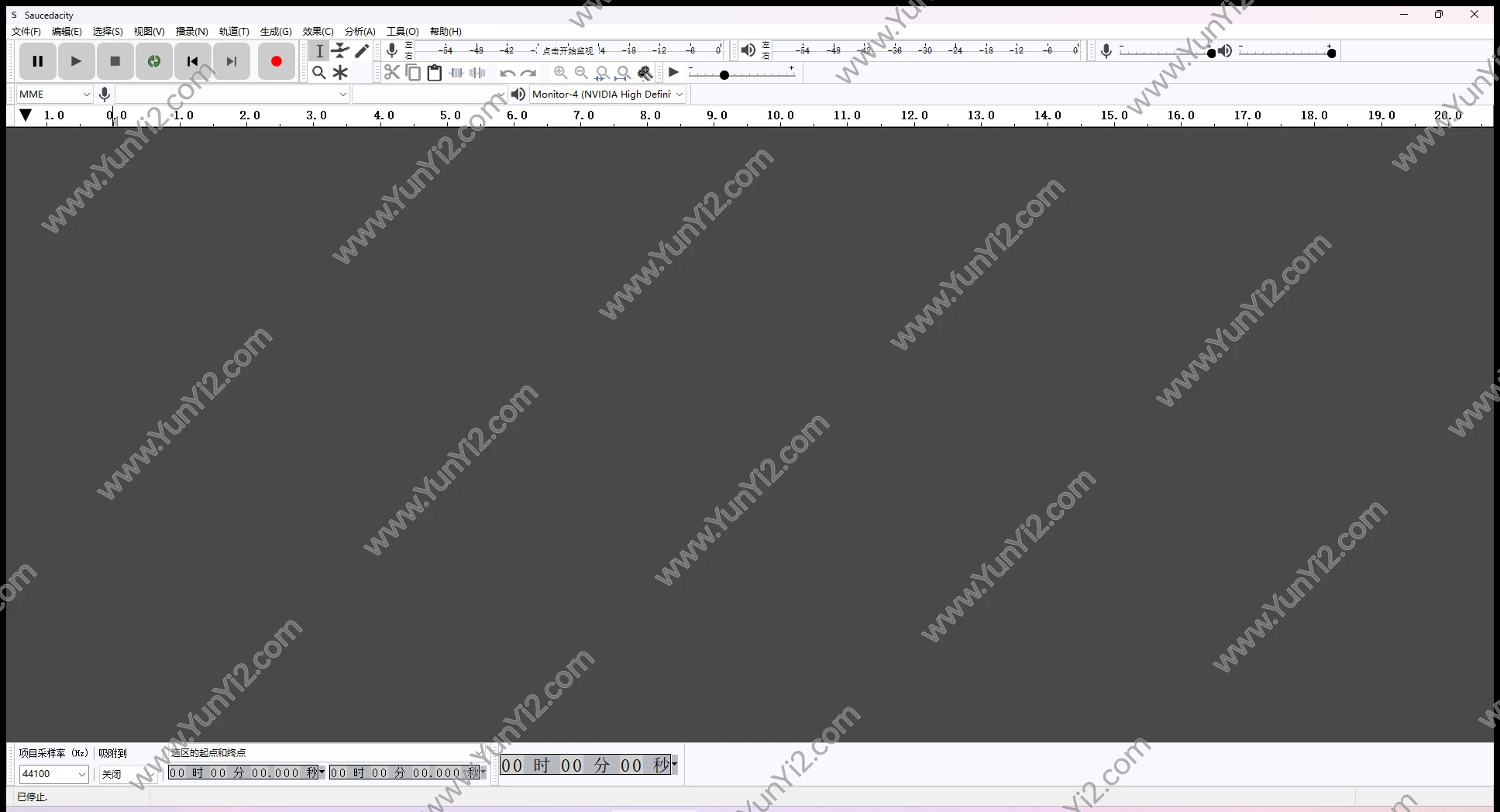Open the selection end time format arrow
The width and height of the screenshot is (1500, 812).
point(483,771)
